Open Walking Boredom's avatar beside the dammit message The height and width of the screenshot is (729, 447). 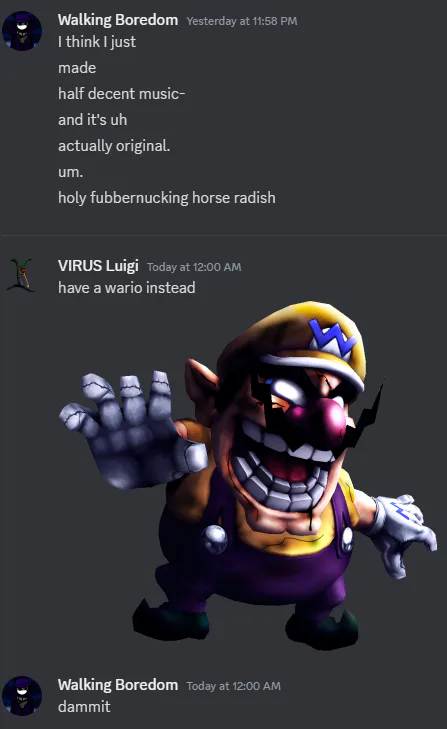click(x=22, y=696)
